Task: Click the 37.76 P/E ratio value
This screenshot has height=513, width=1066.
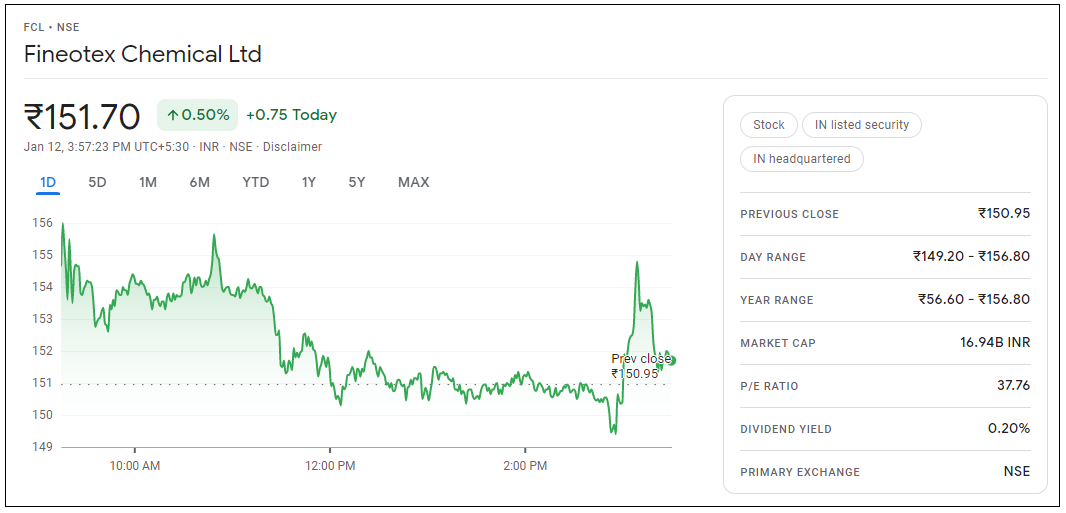Action: click(1013, 386)
